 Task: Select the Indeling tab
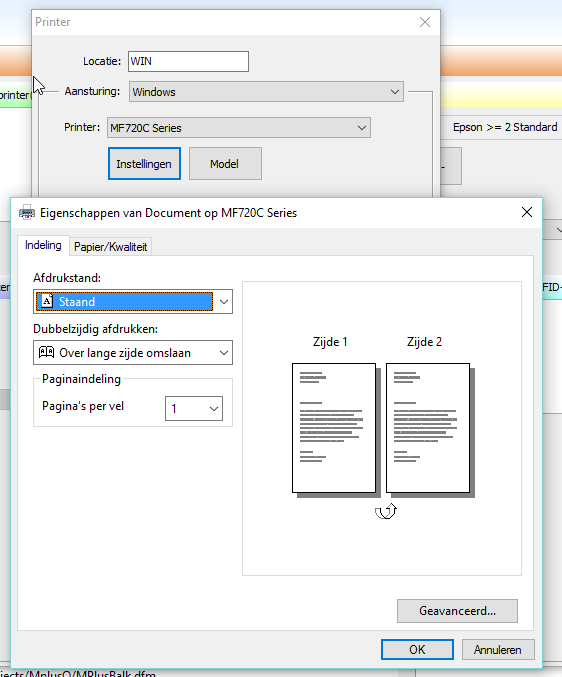(x=43, y=245)
